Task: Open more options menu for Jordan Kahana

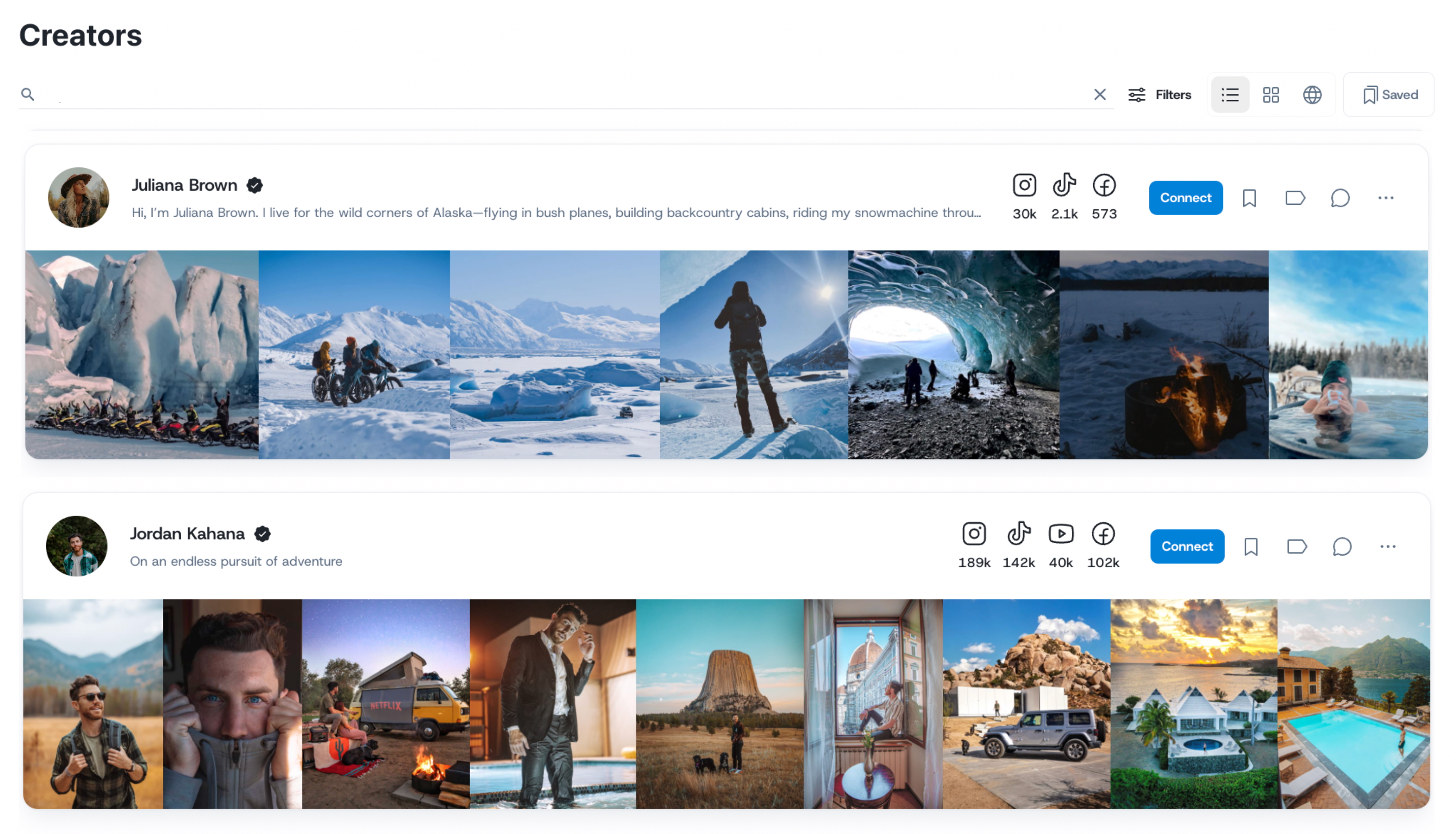Action: (x=1387, y=546)
